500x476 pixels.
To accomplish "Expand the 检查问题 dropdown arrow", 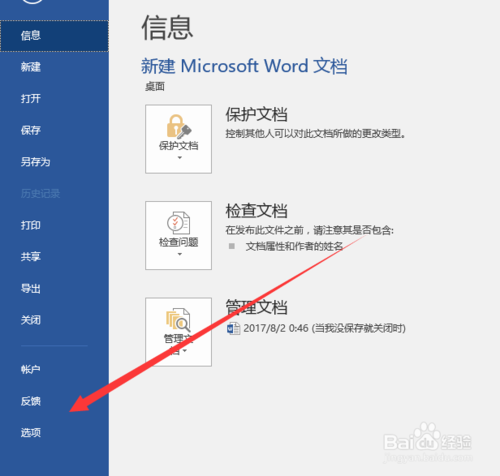I will 180,254.
